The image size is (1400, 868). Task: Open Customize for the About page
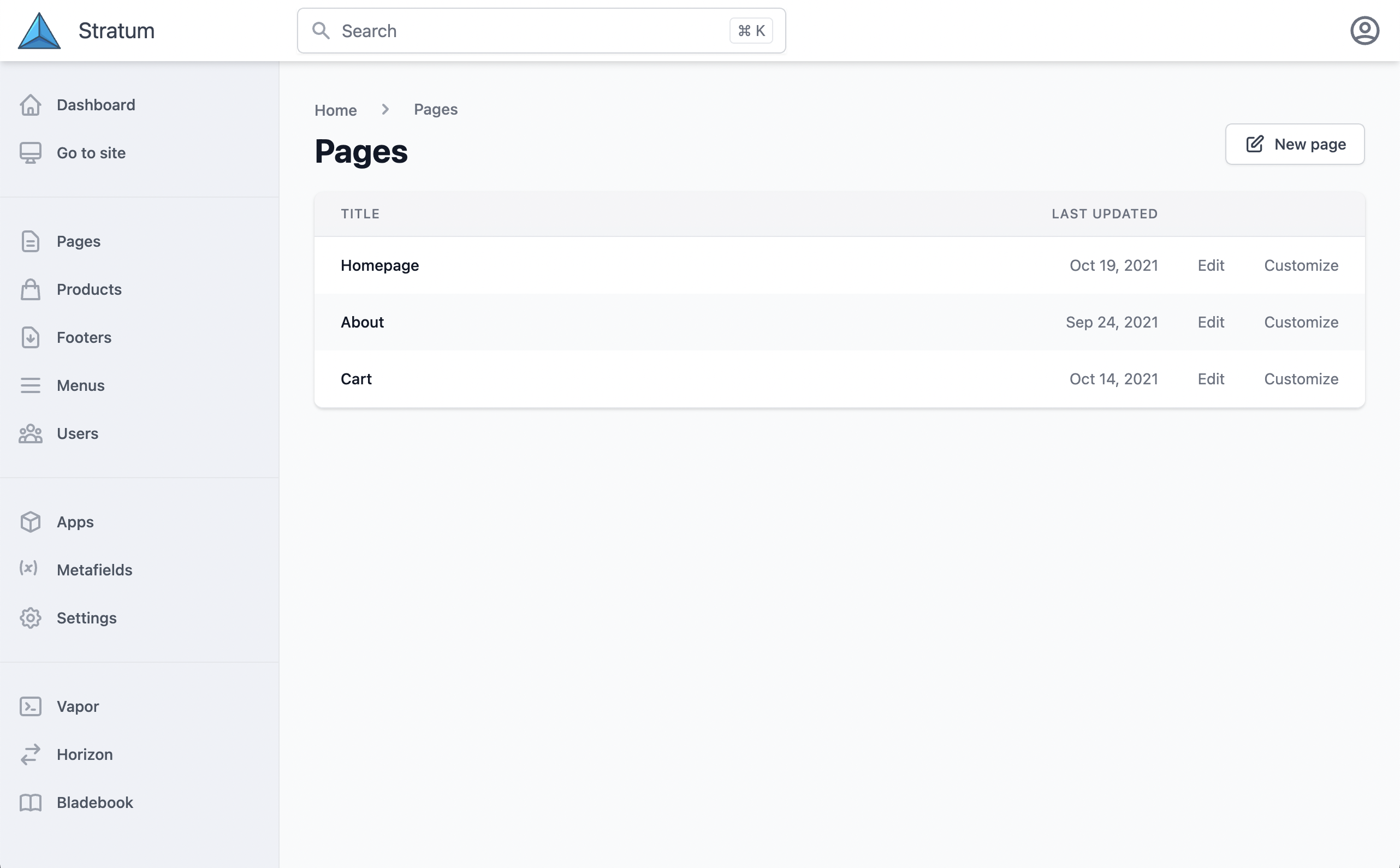[1301, 322]
